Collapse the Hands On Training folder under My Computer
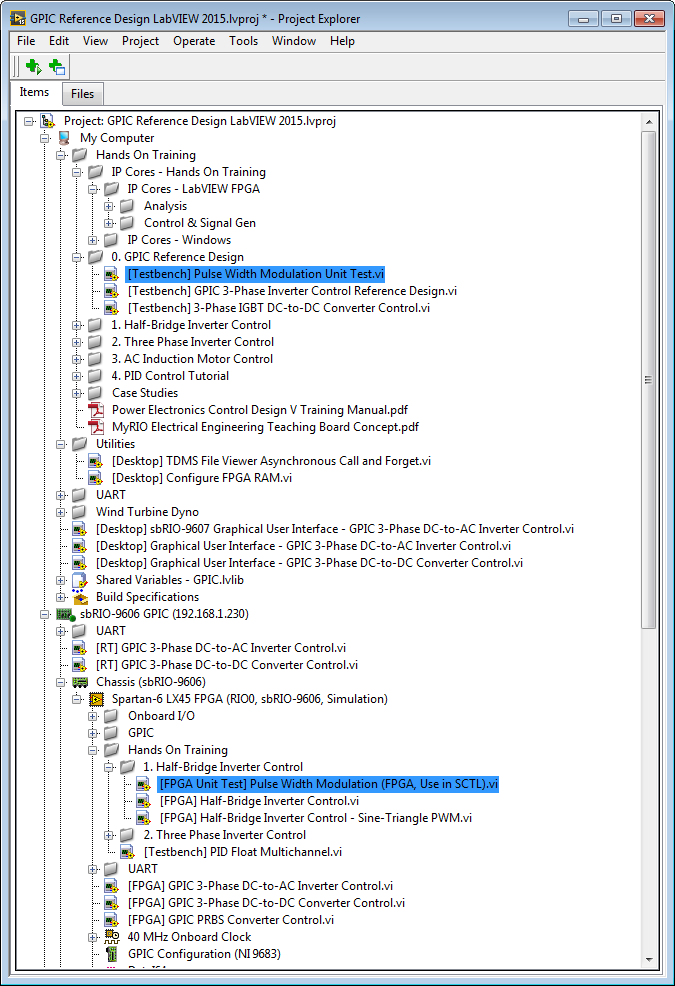Viewport: 675px width, 986px height. pyautogui.click(x=61, y=155)
